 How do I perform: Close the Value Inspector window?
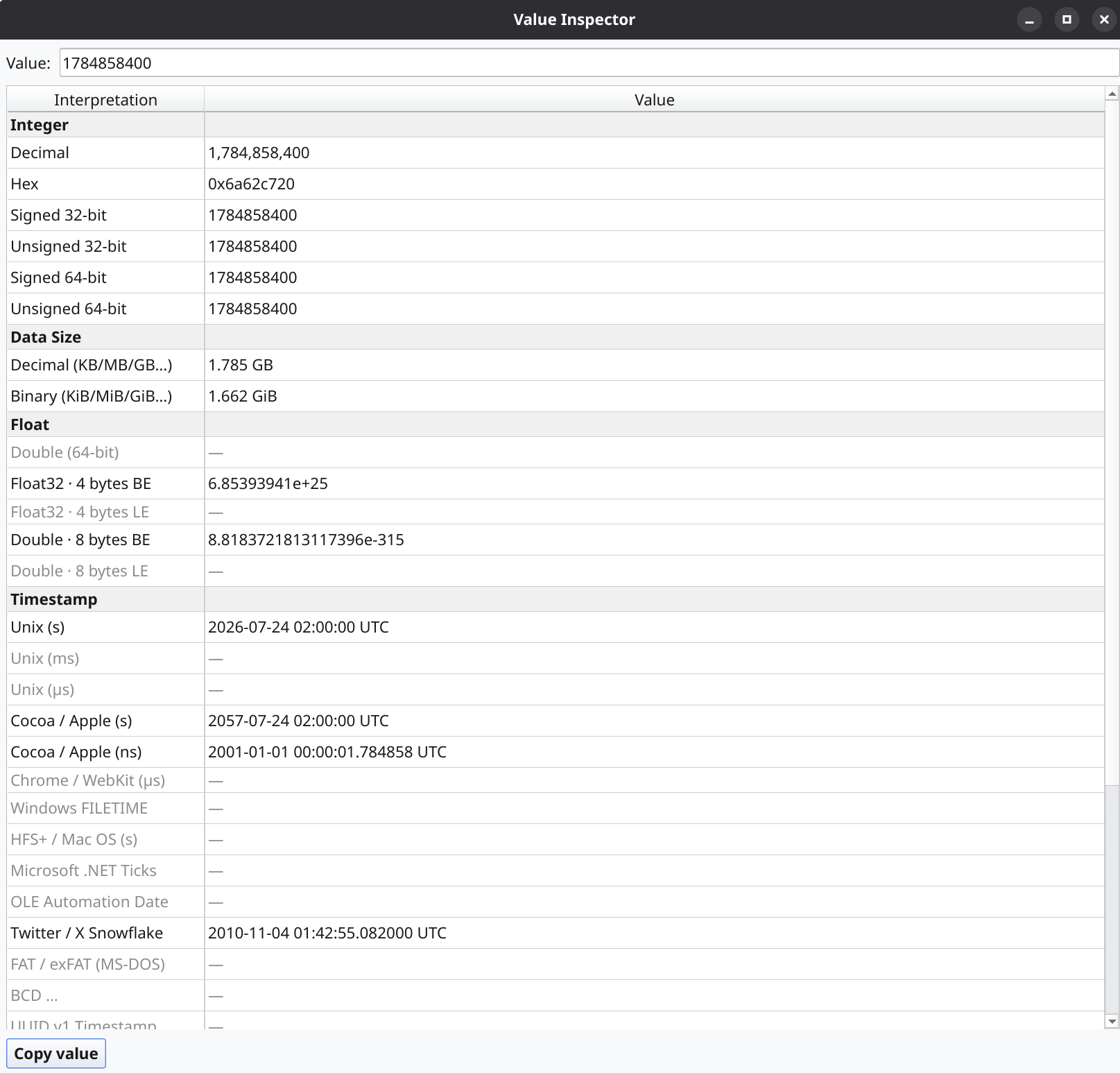[x=1104, y=19]
